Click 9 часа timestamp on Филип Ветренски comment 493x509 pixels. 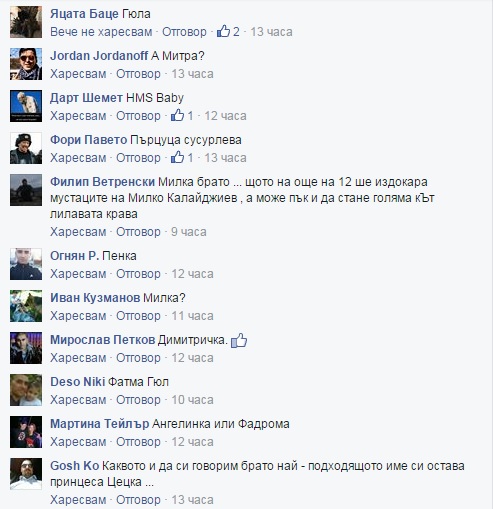pos(189,232)
